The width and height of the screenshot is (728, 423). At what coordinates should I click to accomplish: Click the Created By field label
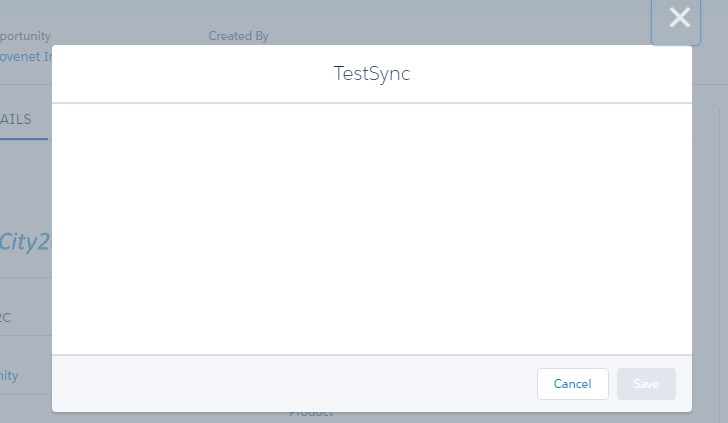[x=238, y=36]
